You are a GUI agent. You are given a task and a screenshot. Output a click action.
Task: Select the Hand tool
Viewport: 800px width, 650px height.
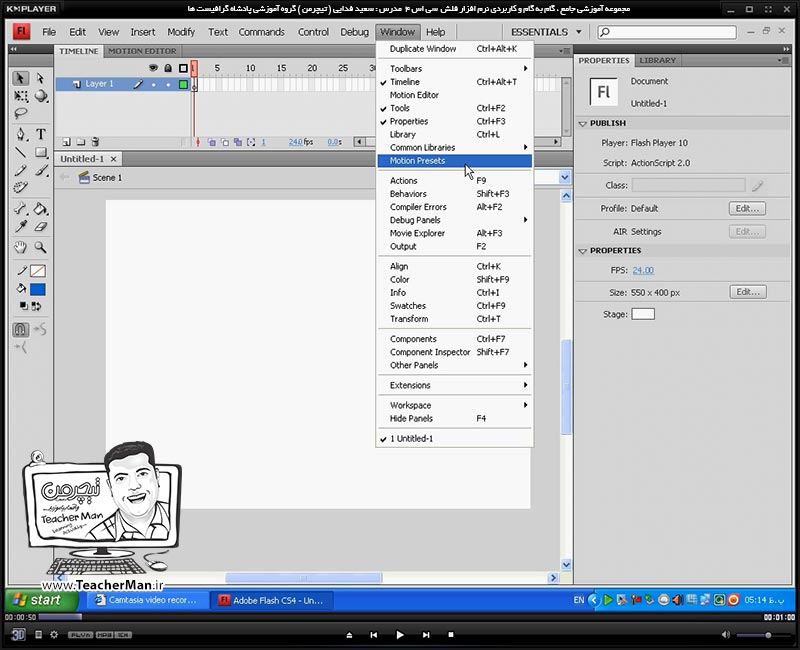click(20, 247)
